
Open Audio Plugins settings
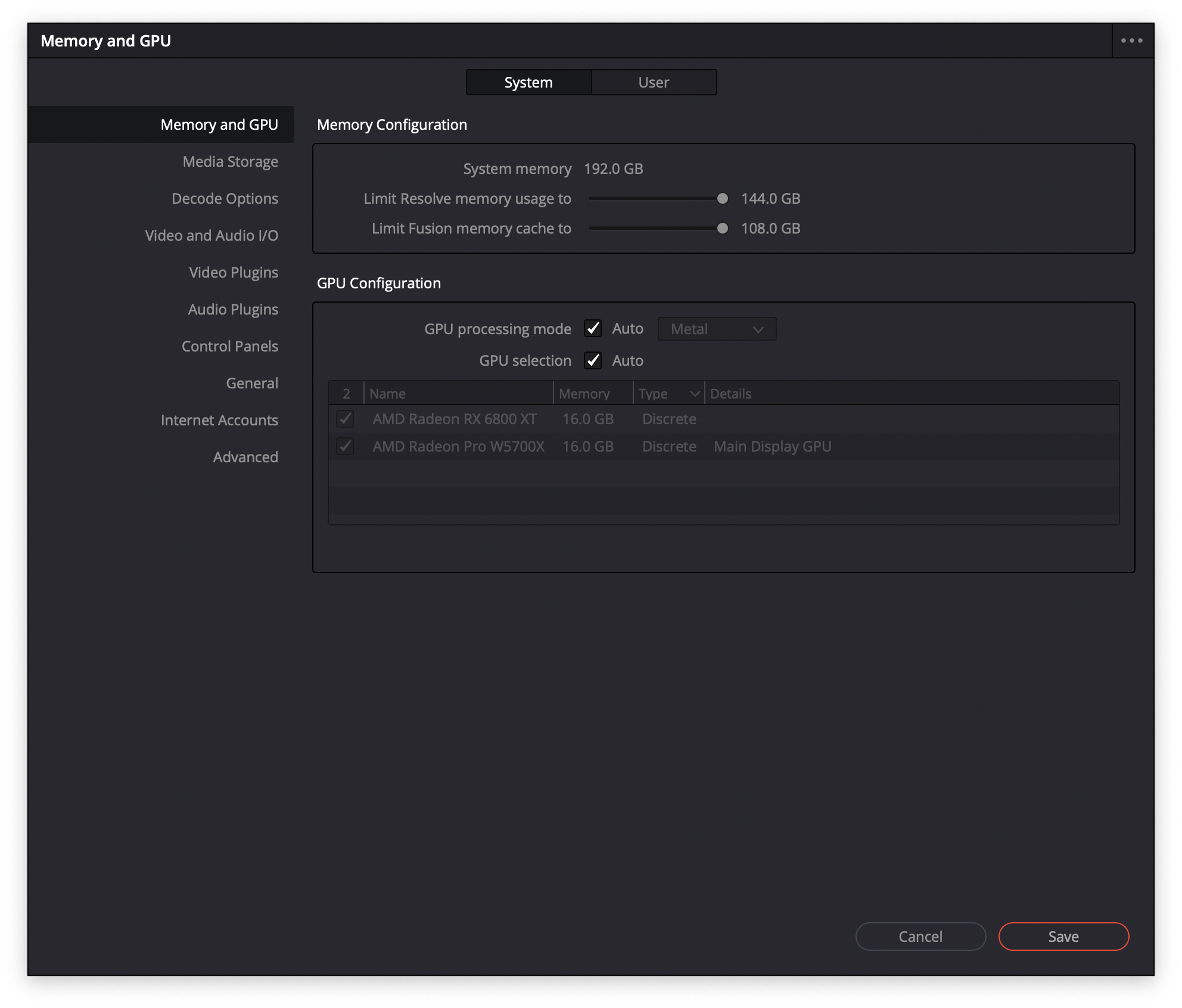233,309
